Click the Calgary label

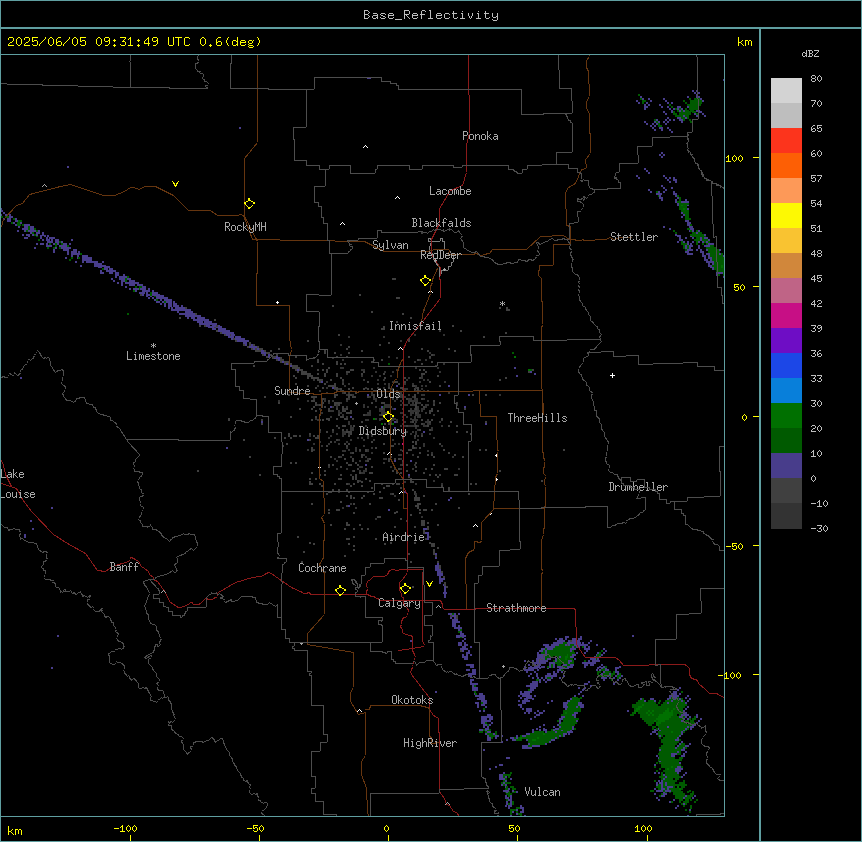(x=399, y=603)
